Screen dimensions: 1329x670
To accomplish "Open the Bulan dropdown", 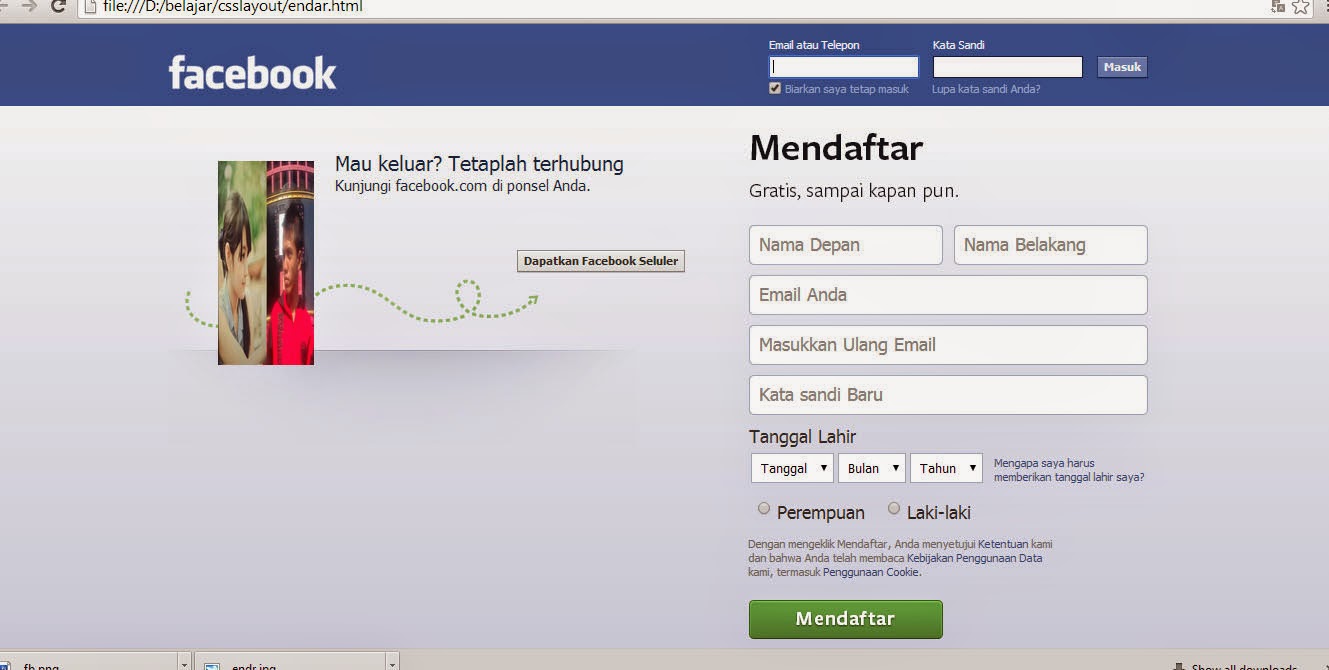I will [872, 468].
